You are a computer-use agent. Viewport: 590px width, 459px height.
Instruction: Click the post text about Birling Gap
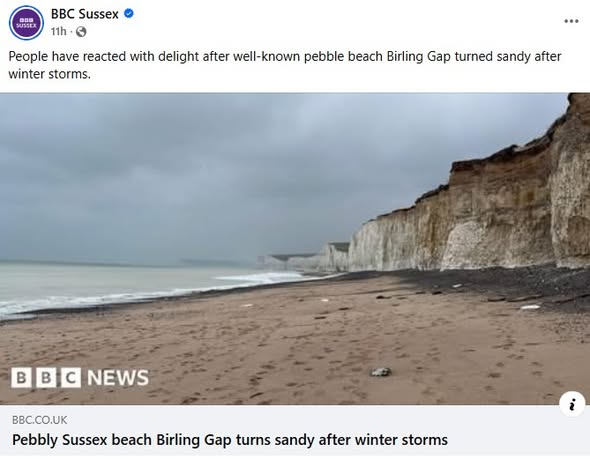pyautogui.click(x=284, y=65)
